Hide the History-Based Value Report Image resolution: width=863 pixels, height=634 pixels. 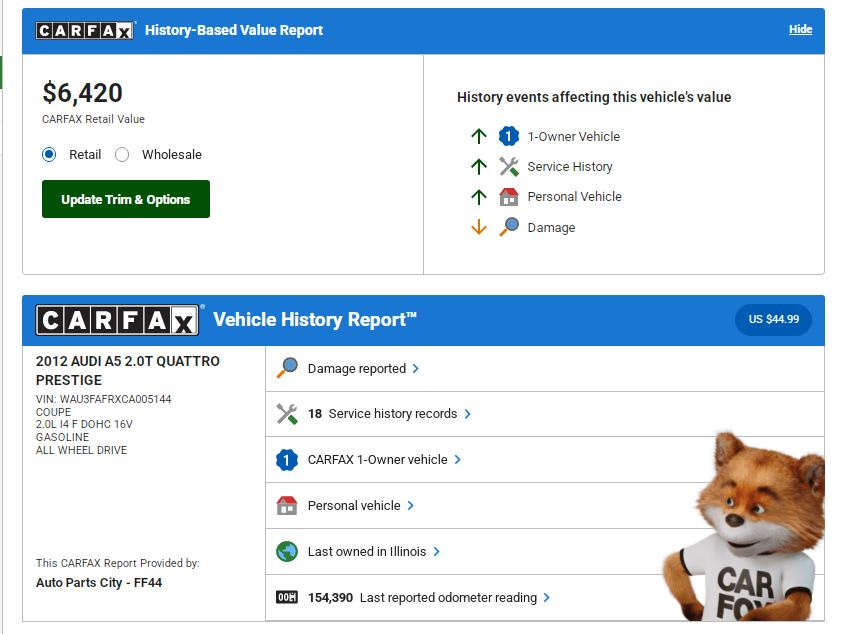(800, 30)
